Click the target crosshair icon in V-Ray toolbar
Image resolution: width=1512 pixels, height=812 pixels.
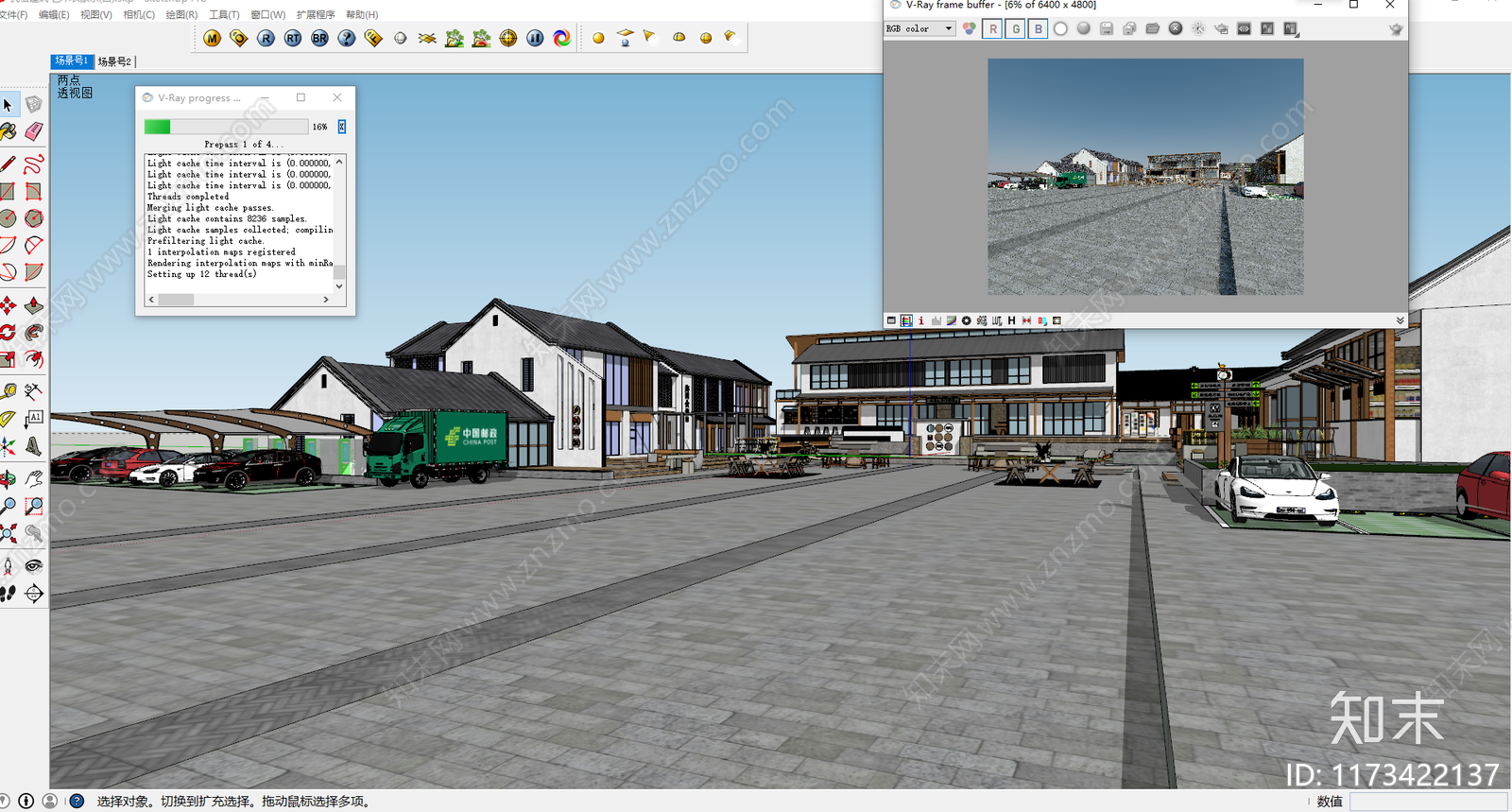coord(508,39)
